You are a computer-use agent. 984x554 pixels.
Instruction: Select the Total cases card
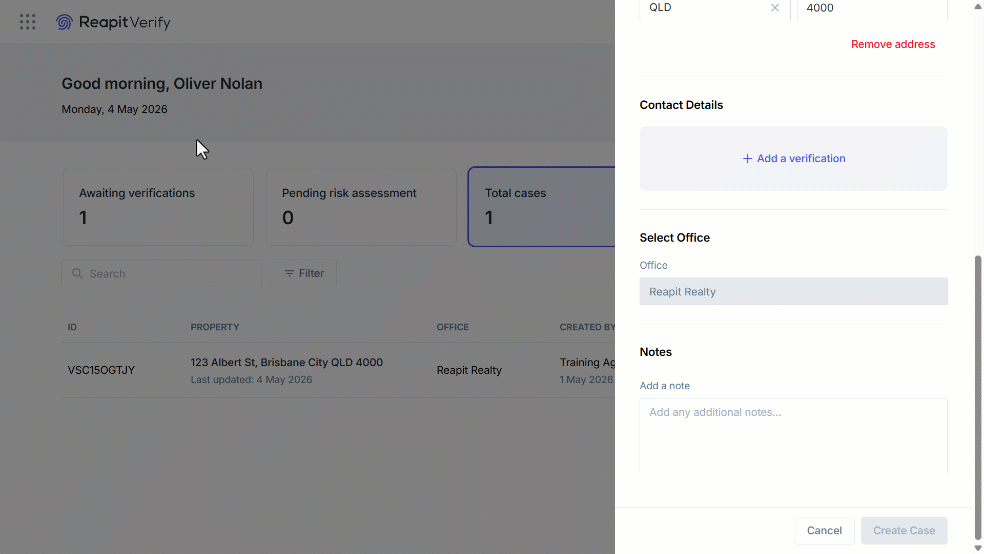click(x=542, y=206)
